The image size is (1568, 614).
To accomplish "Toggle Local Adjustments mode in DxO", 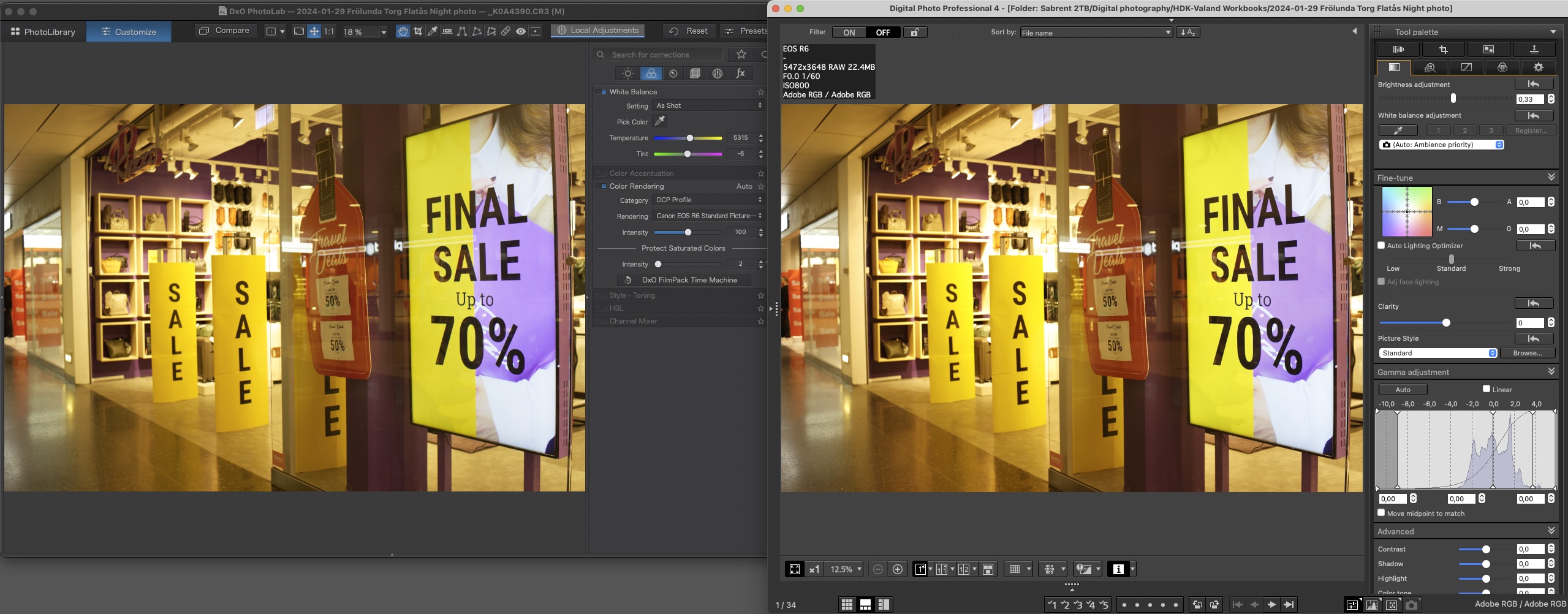I will [597, 30].
